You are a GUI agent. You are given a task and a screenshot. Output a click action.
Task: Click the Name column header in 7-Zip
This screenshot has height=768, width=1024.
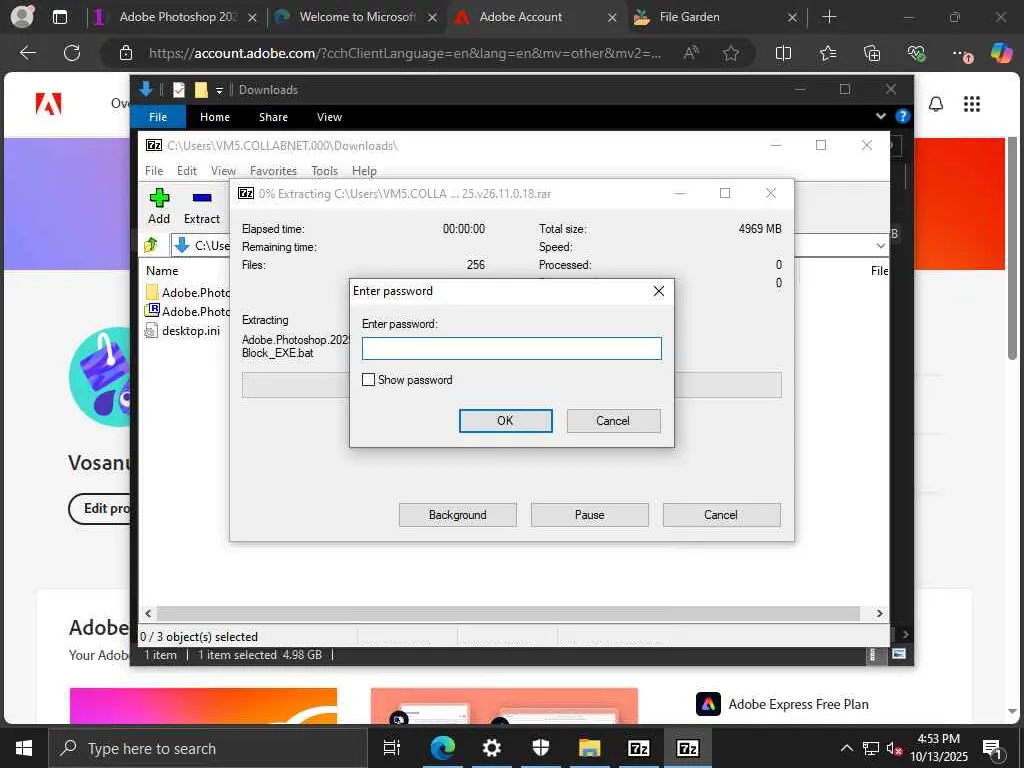162,270
